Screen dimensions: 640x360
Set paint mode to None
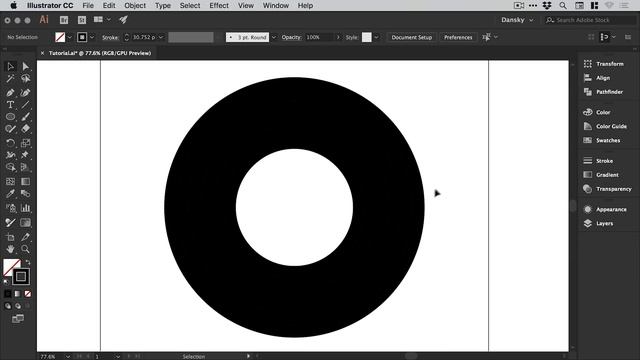28,294
